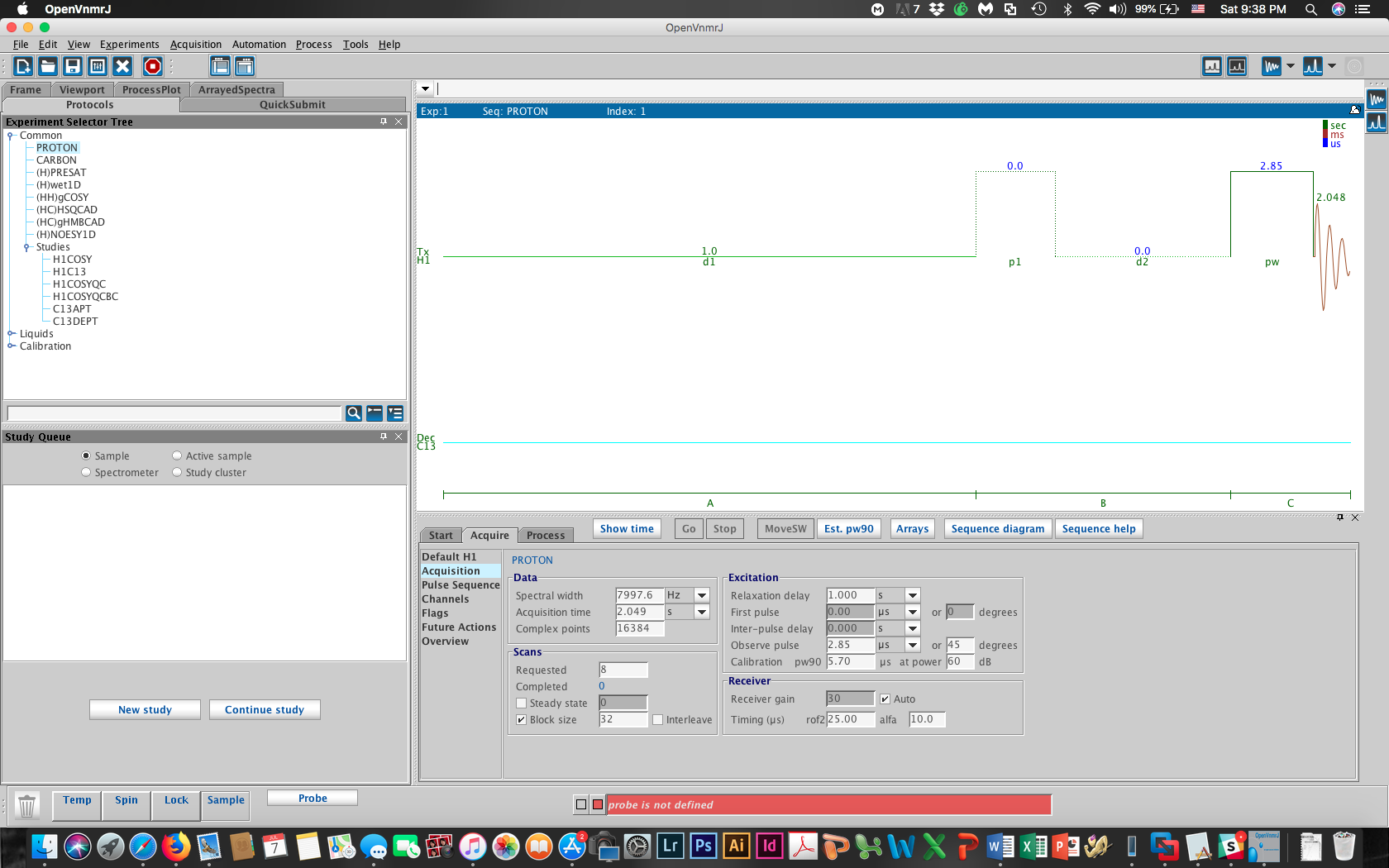Viewport: 1389px width, 868px height.
Task: Toggle the left panel layout icon
Action: (220, 66)
